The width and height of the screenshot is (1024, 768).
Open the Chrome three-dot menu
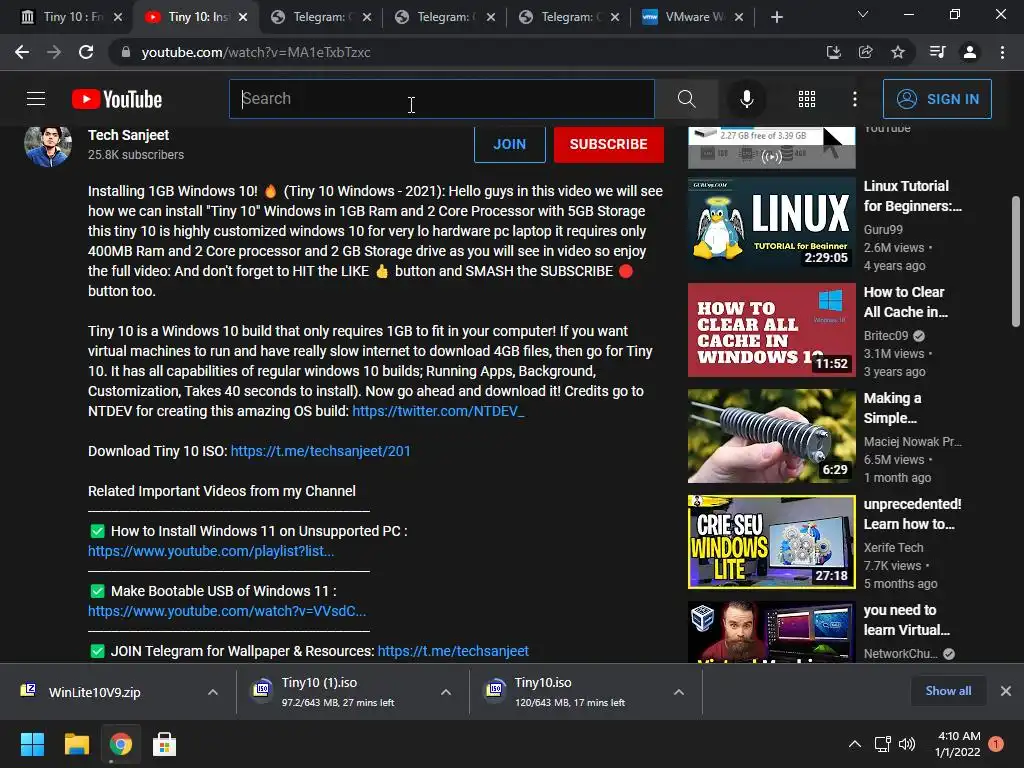[x=1002, y=52]
